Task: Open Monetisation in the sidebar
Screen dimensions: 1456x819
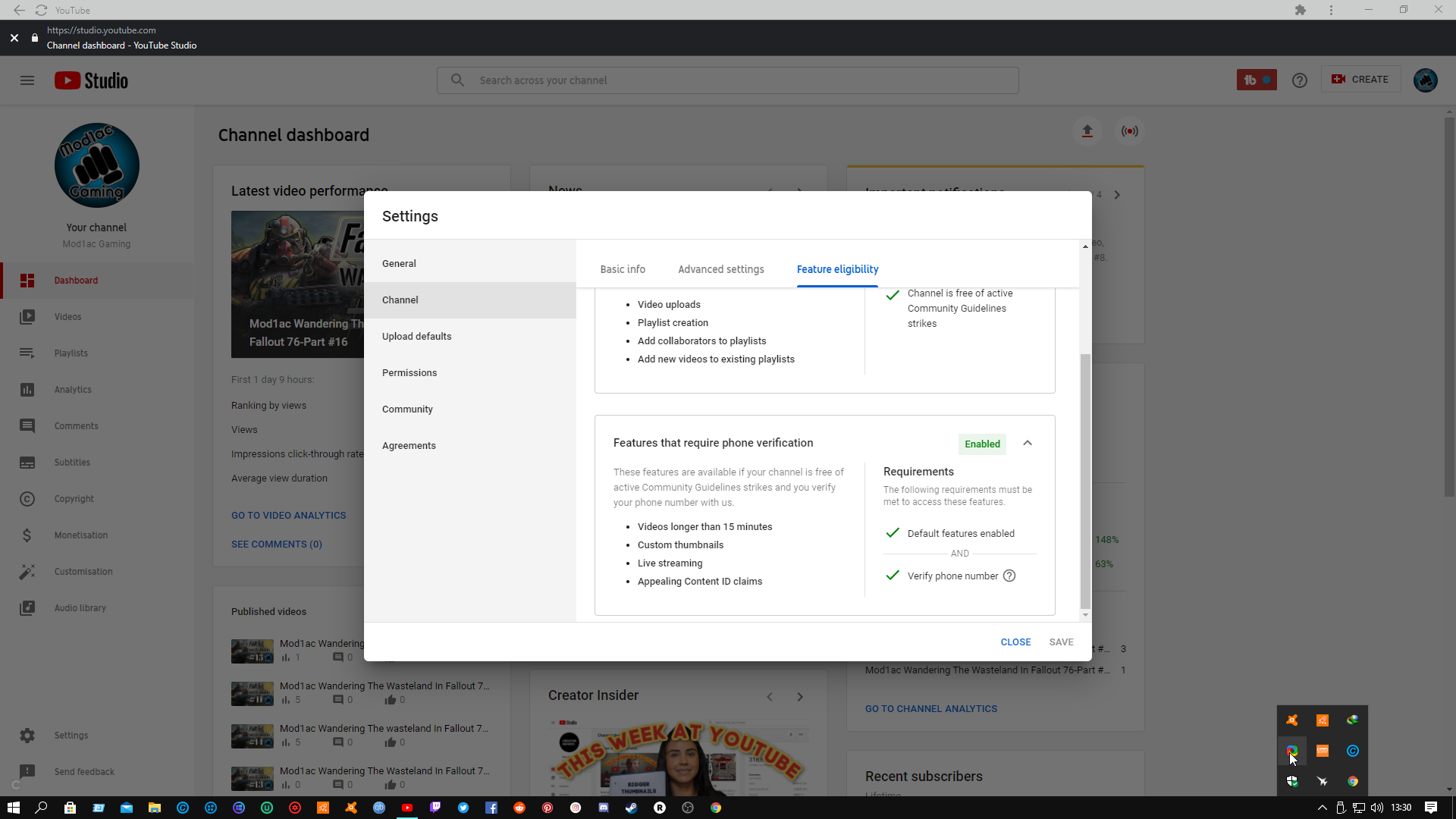Action: click(x=97, y=535)
